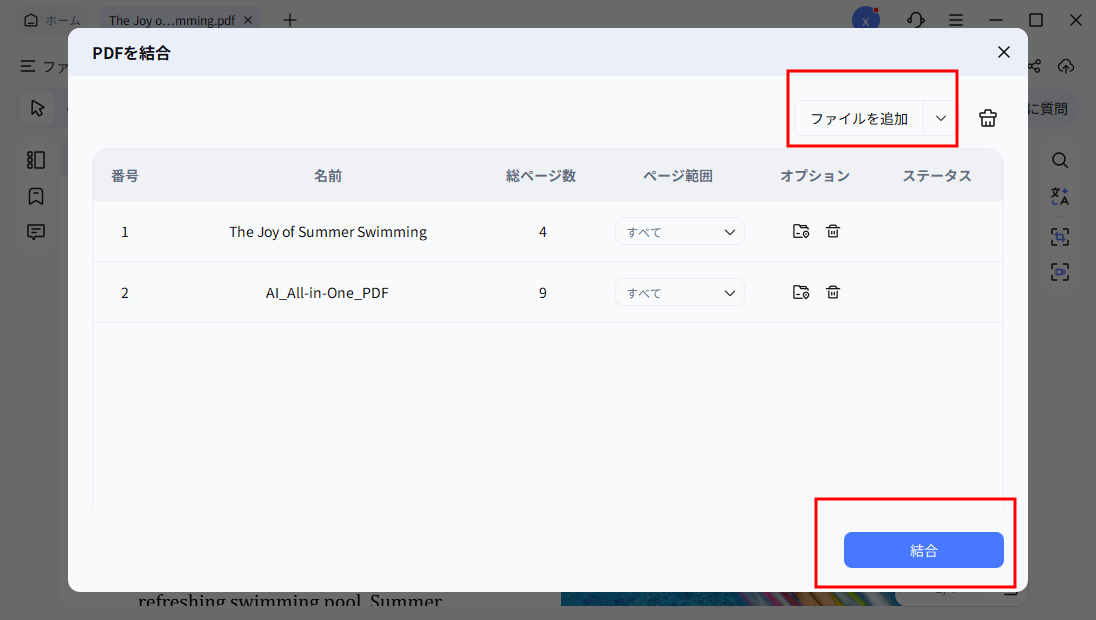The image size is (1096, 620).
Task: Expand the ファイルを追加 dropdown arrow
Action: point(940,118)
